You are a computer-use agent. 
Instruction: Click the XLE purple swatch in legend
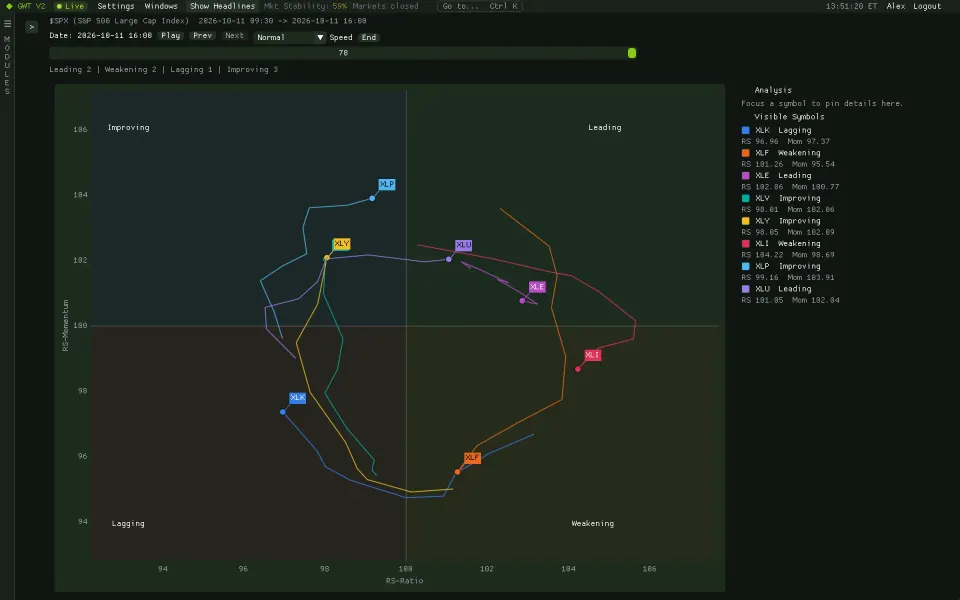click(x=746, y=176)
